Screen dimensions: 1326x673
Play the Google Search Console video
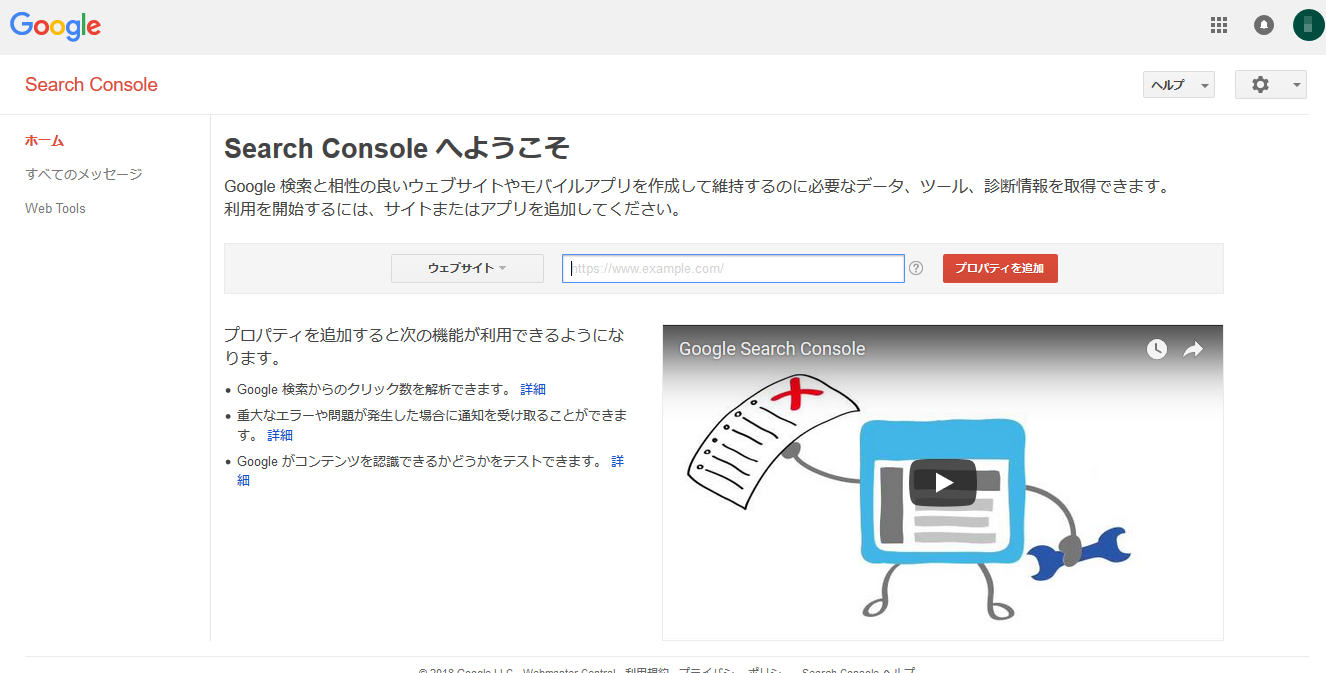943,482
